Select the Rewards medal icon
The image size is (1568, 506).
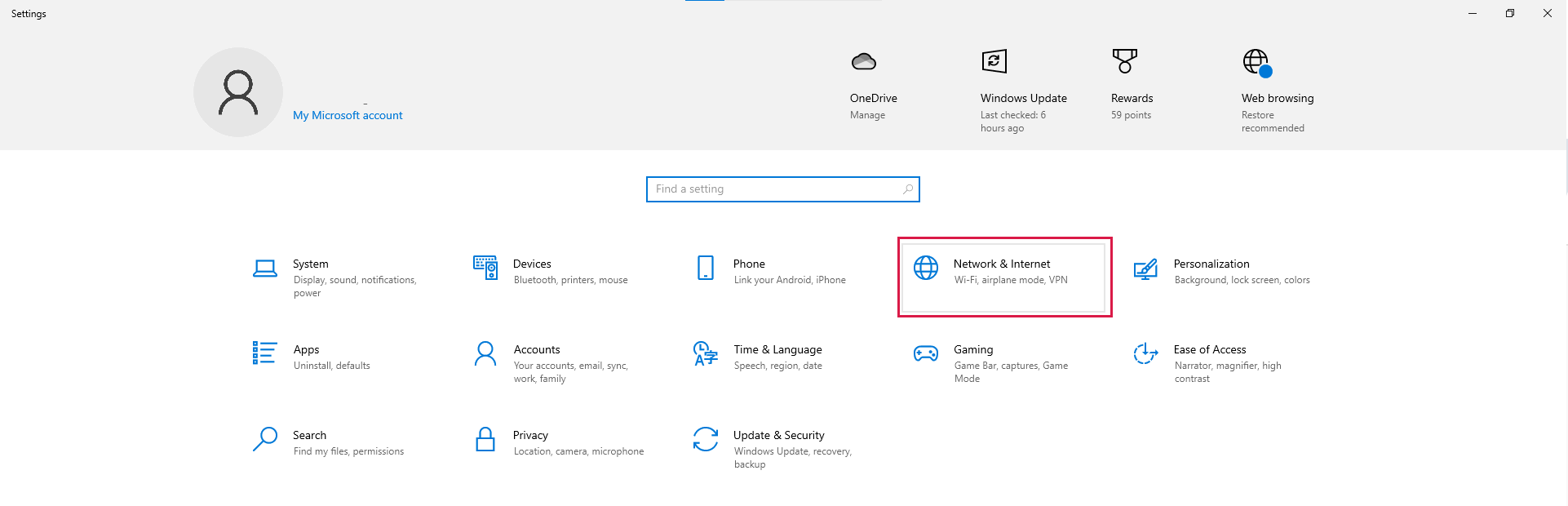1125,61
